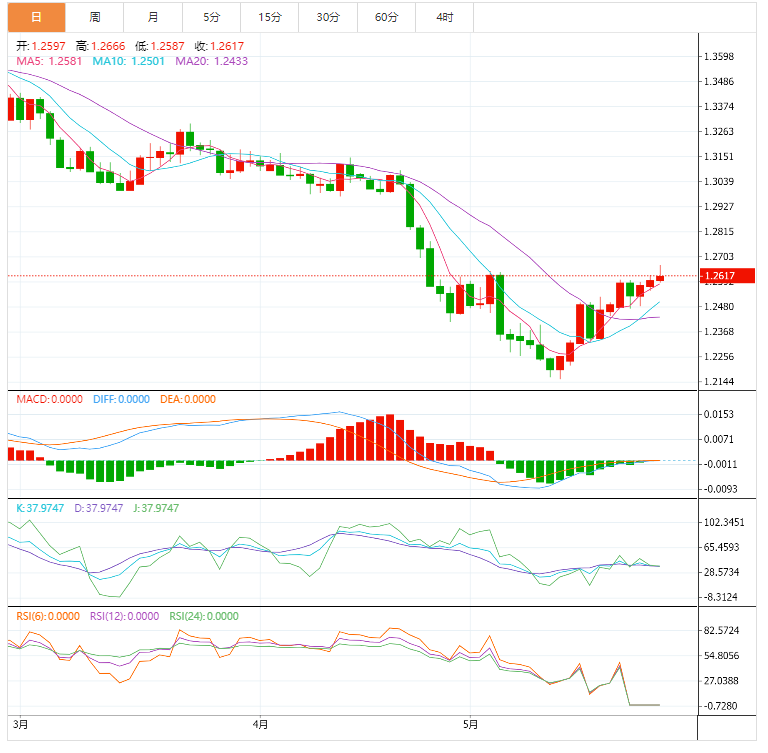Click the MA5: 1.2581 label
The image size is (768, 753).
(49, 61)
